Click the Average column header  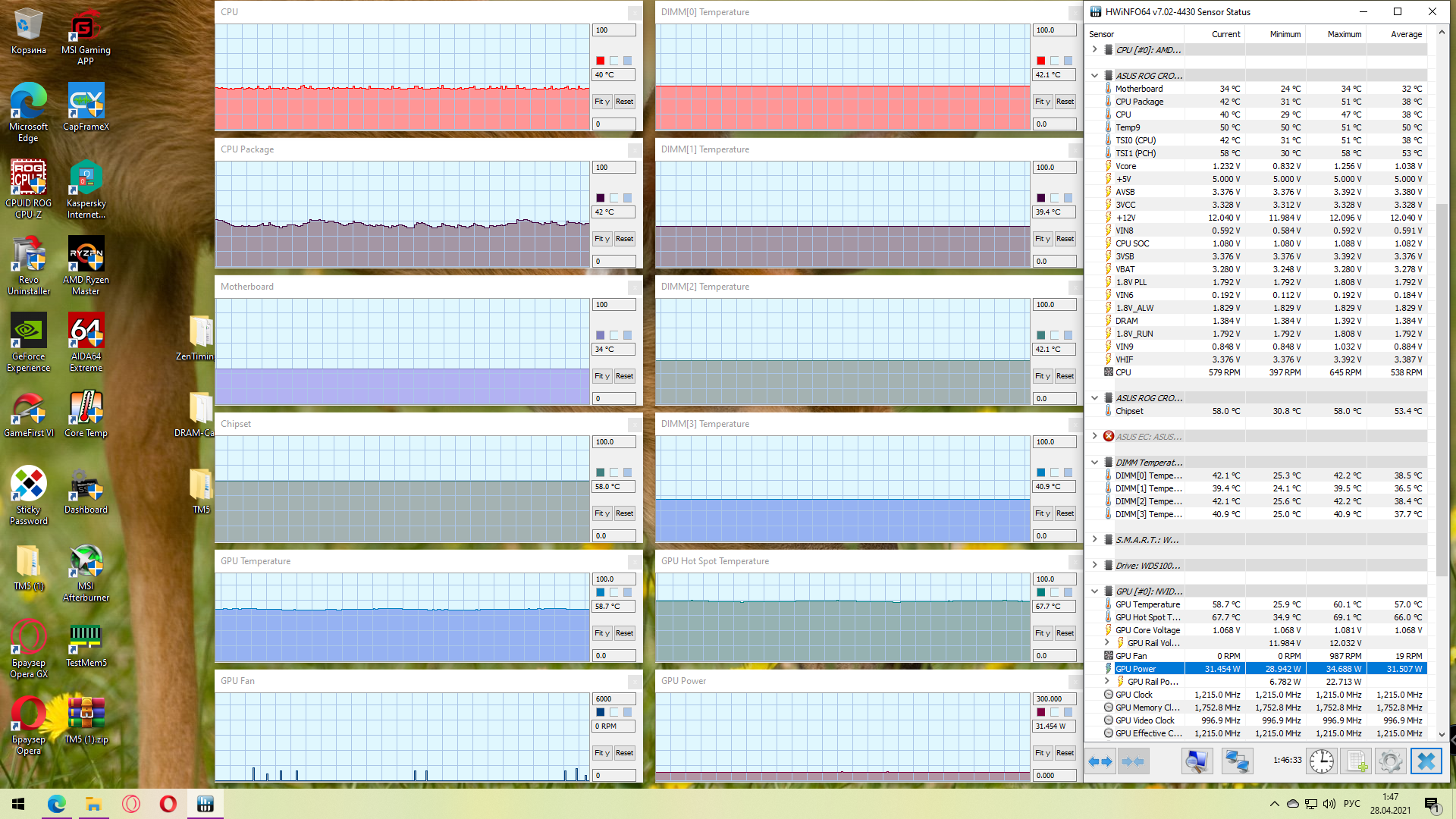(x=1405, y=34)
